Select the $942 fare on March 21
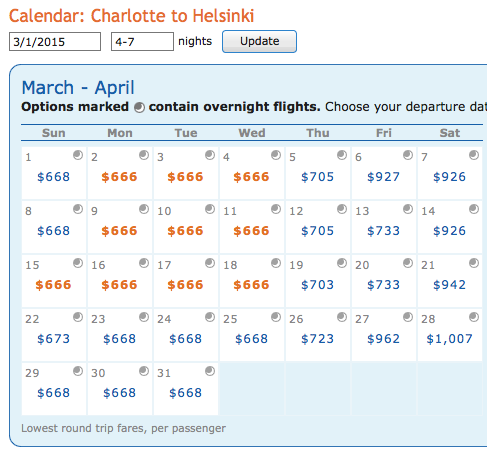Image resolution: width=487 pixels, height=456 pixels. pyautogui.click(x=449, y=285)
